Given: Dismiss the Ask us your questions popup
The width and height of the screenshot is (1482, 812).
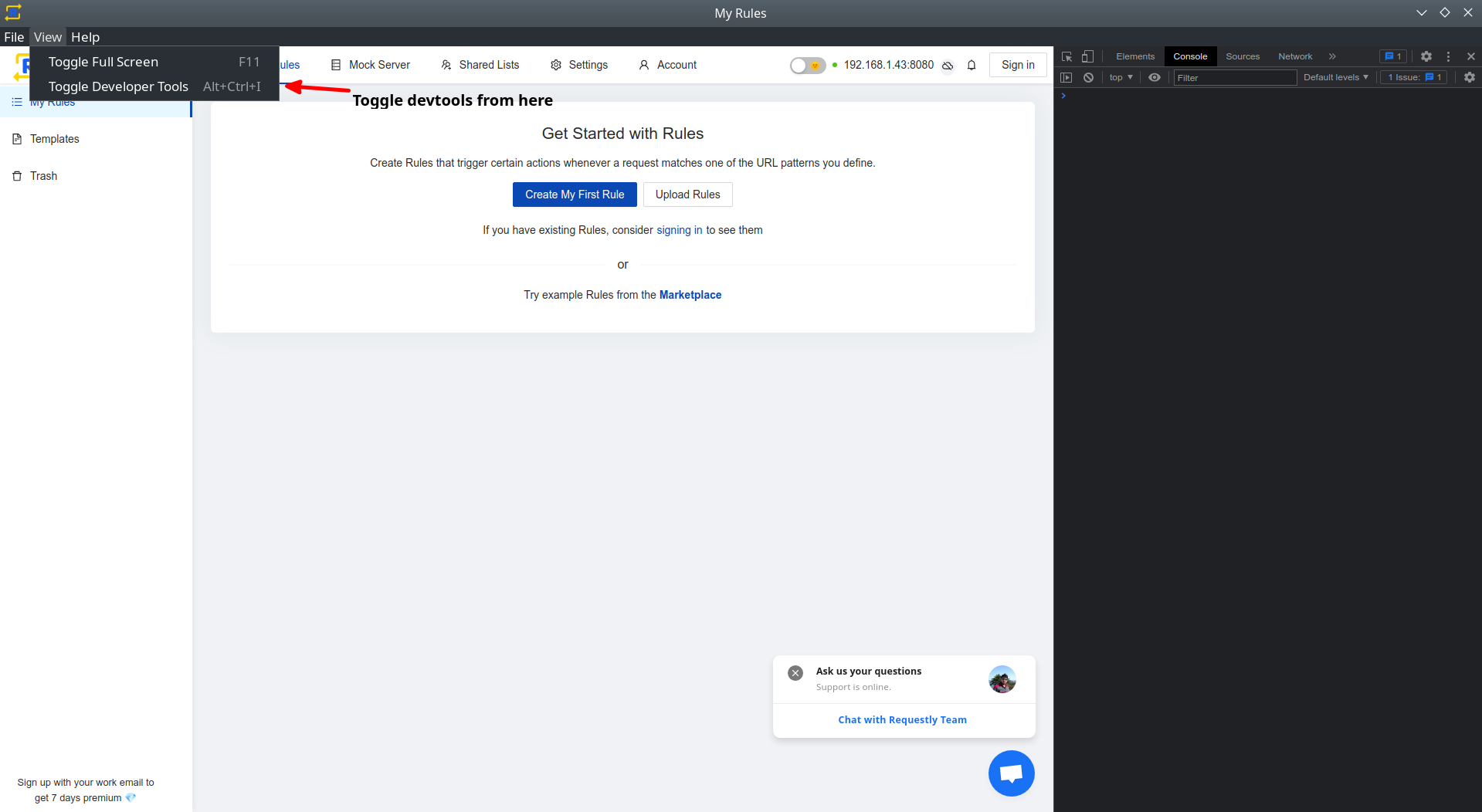Looking at the screenshot, I should [x=795, y=673].
